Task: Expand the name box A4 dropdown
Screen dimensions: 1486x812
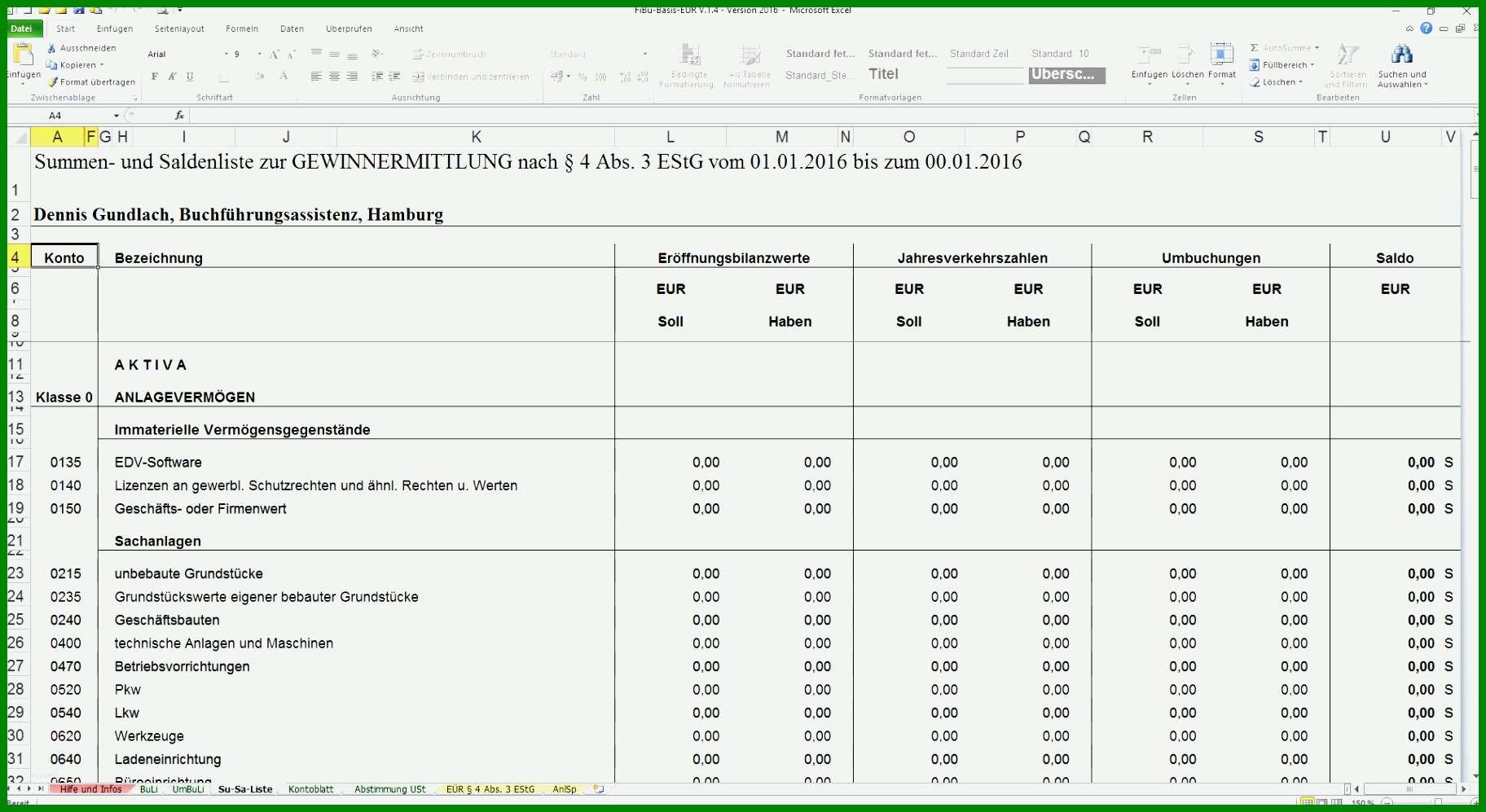Action: (x=117, y=116)
